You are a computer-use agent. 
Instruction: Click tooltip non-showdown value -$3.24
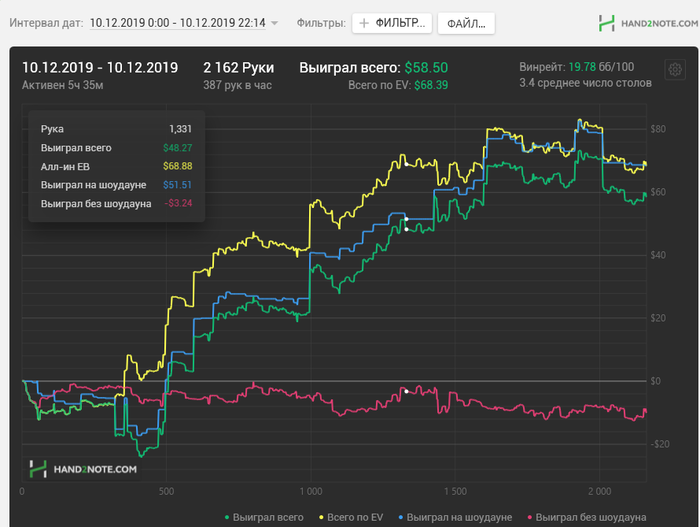click(178, 203)
